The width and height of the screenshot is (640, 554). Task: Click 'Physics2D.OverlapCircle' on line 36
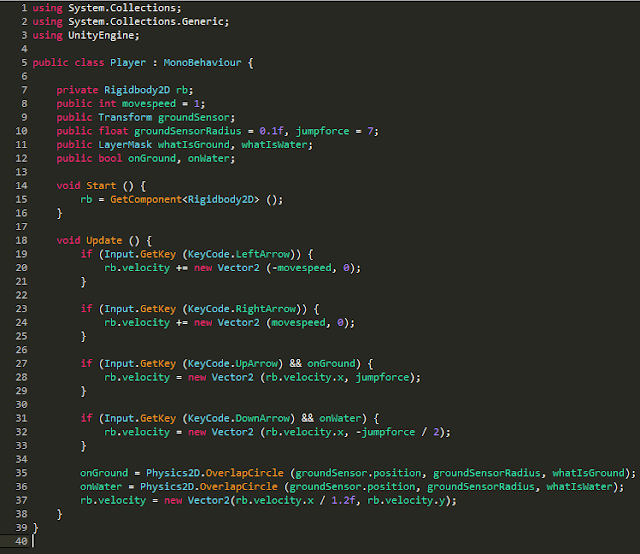[x=209, y=487]
